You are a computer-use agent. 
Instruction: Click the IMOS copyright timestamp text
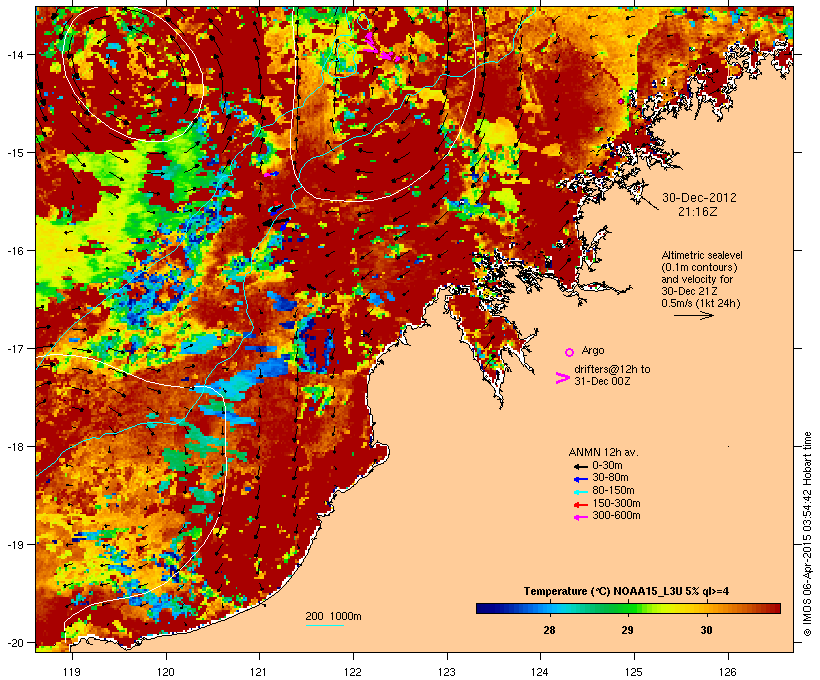pos(807,534)
